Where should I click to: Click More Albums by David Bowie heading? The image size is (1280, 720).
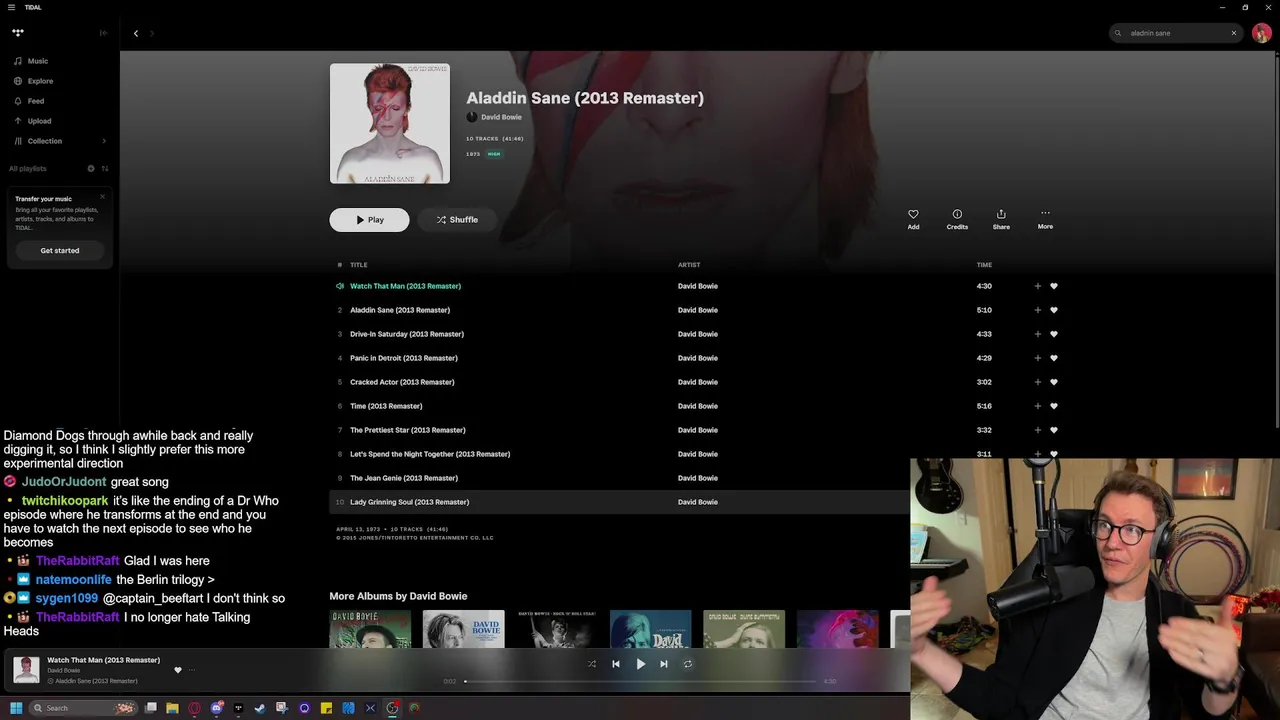398,596
